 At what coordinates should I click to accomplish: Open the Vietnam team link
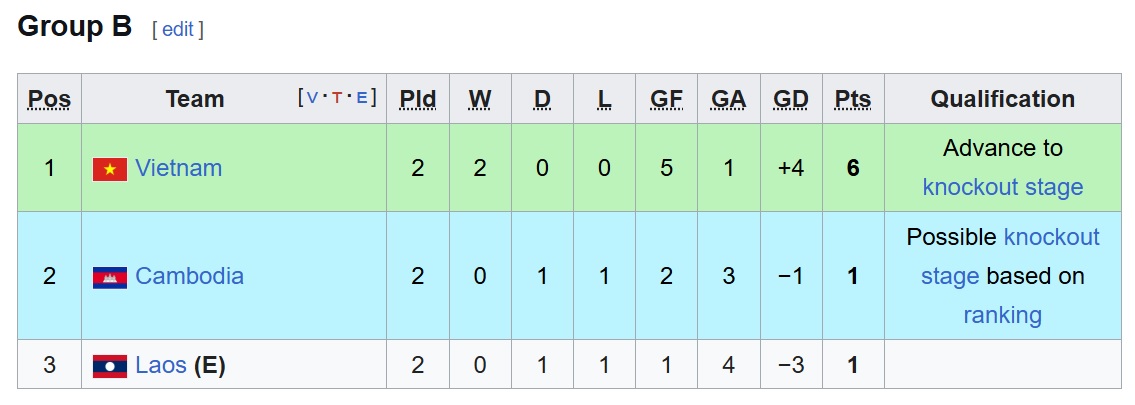179,169
